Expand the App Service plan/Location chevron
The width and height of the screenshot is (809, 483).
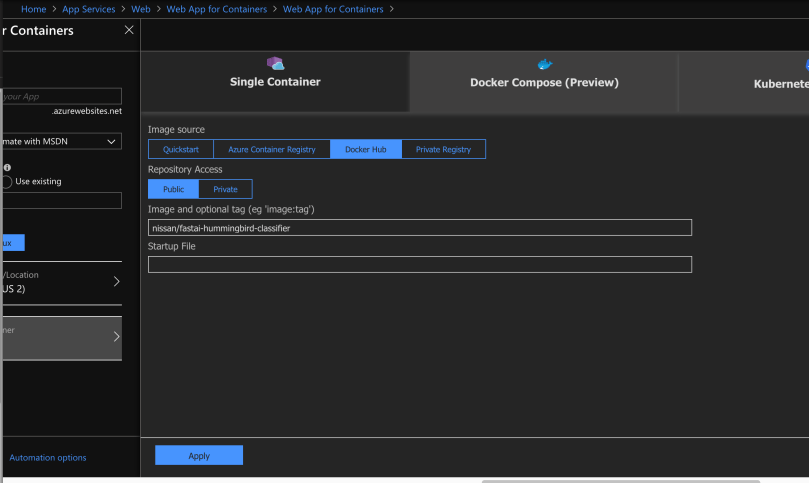click(x=116, y=281)
